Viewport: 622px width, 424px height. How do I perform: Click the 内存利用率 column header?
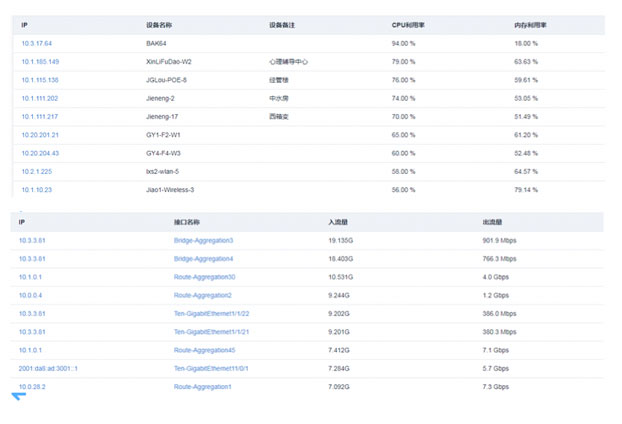527,24
